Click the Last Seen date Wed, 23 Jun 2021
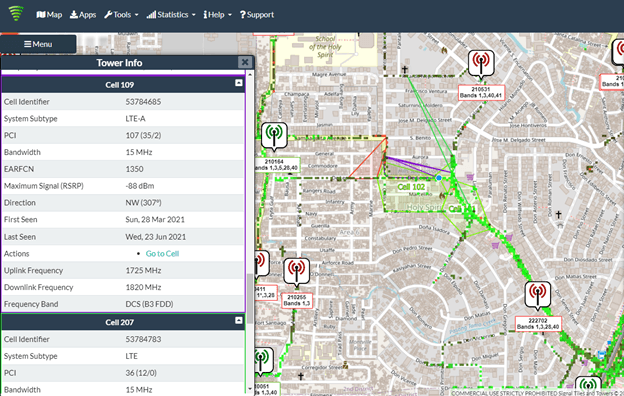Viewport: 624px width, 396px height. pyautogui.click(x=156, y=237)
